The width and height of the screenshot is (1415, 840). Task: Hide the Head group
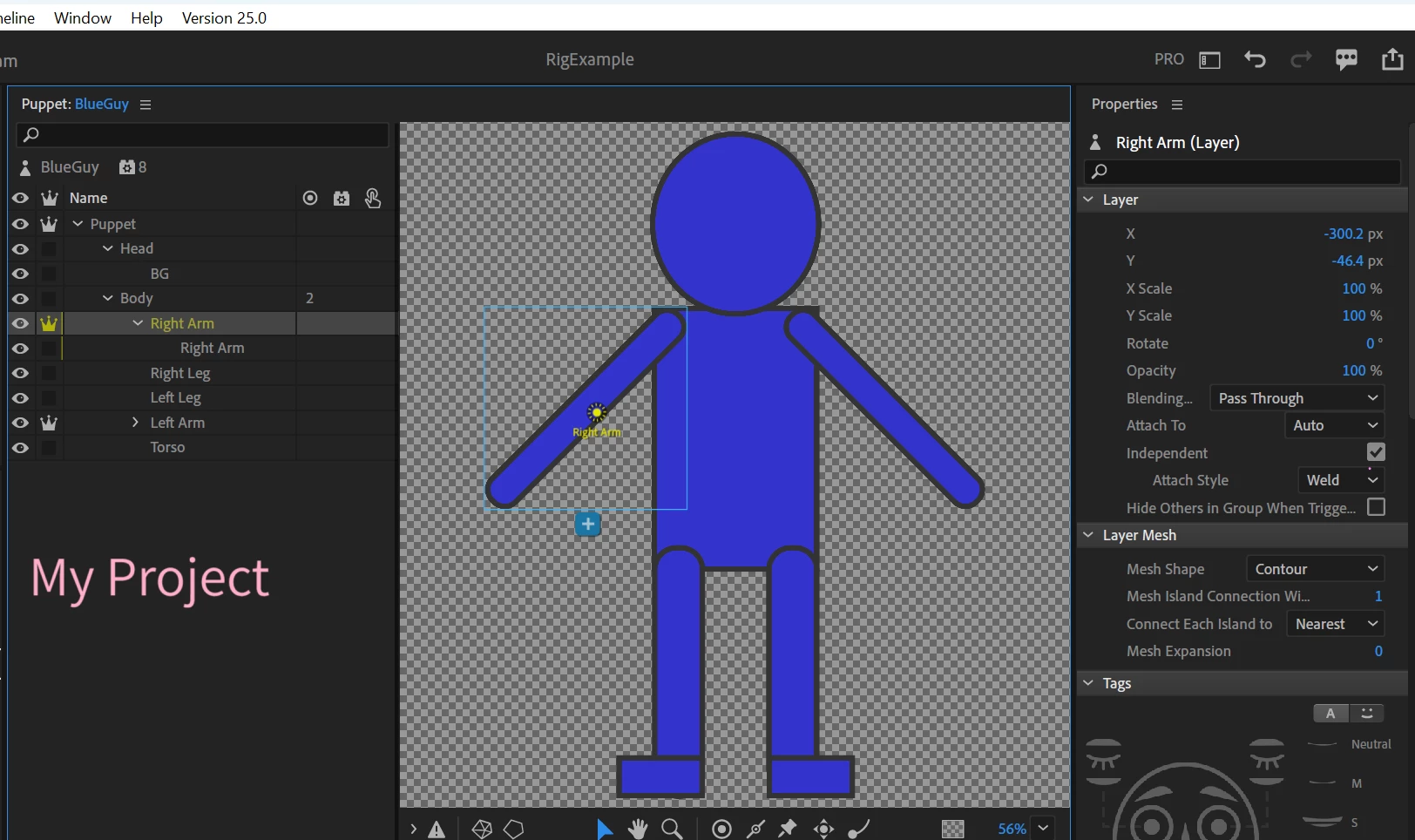(x=20, y=249)
